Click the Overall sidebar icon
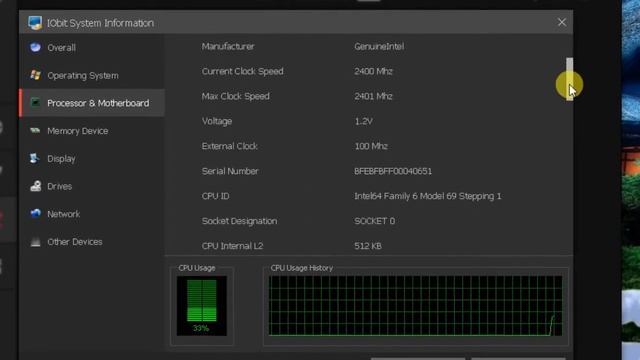 click(36, 47)
